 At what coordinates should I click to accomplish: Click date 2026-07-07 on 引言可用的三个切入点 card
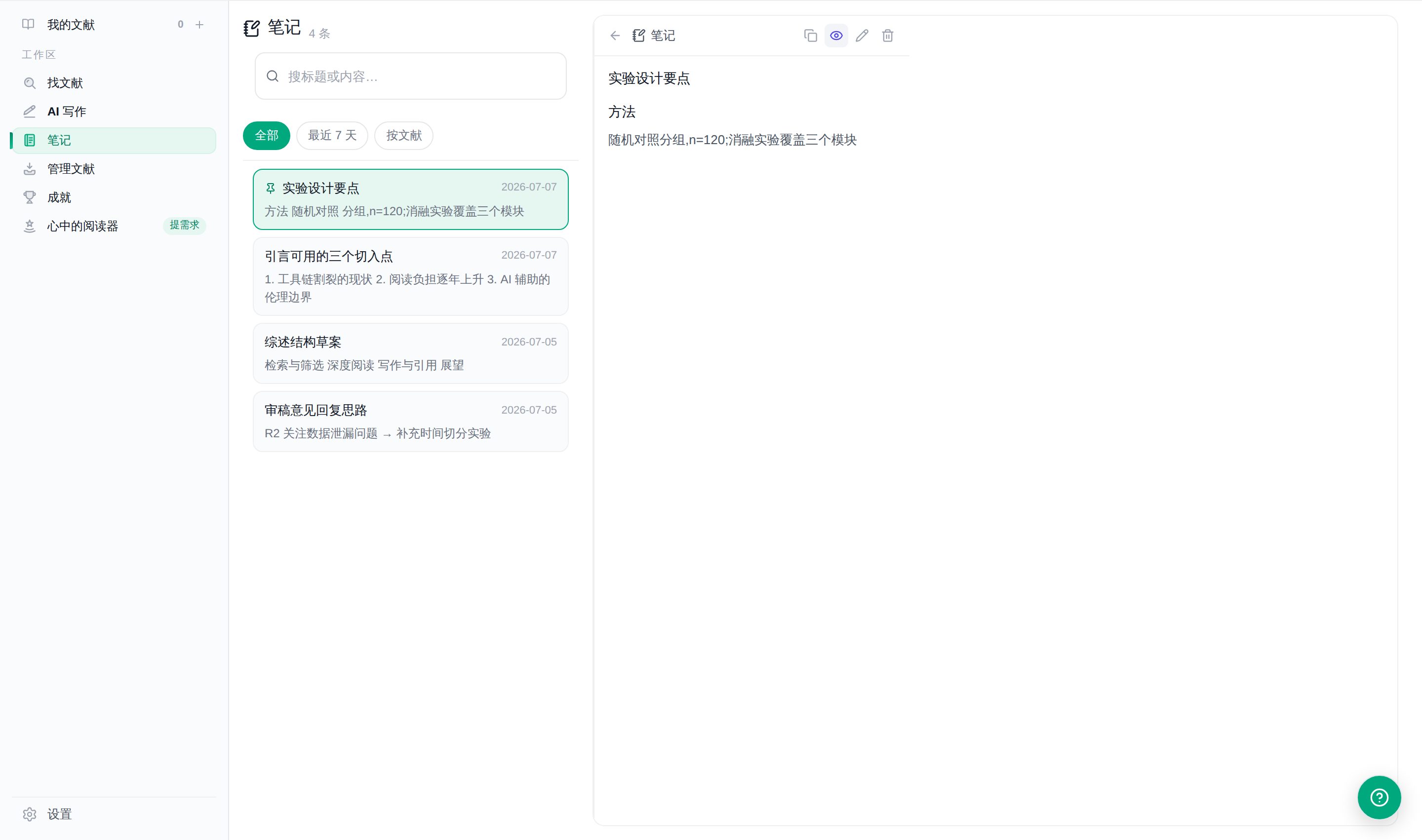(529, 255)
